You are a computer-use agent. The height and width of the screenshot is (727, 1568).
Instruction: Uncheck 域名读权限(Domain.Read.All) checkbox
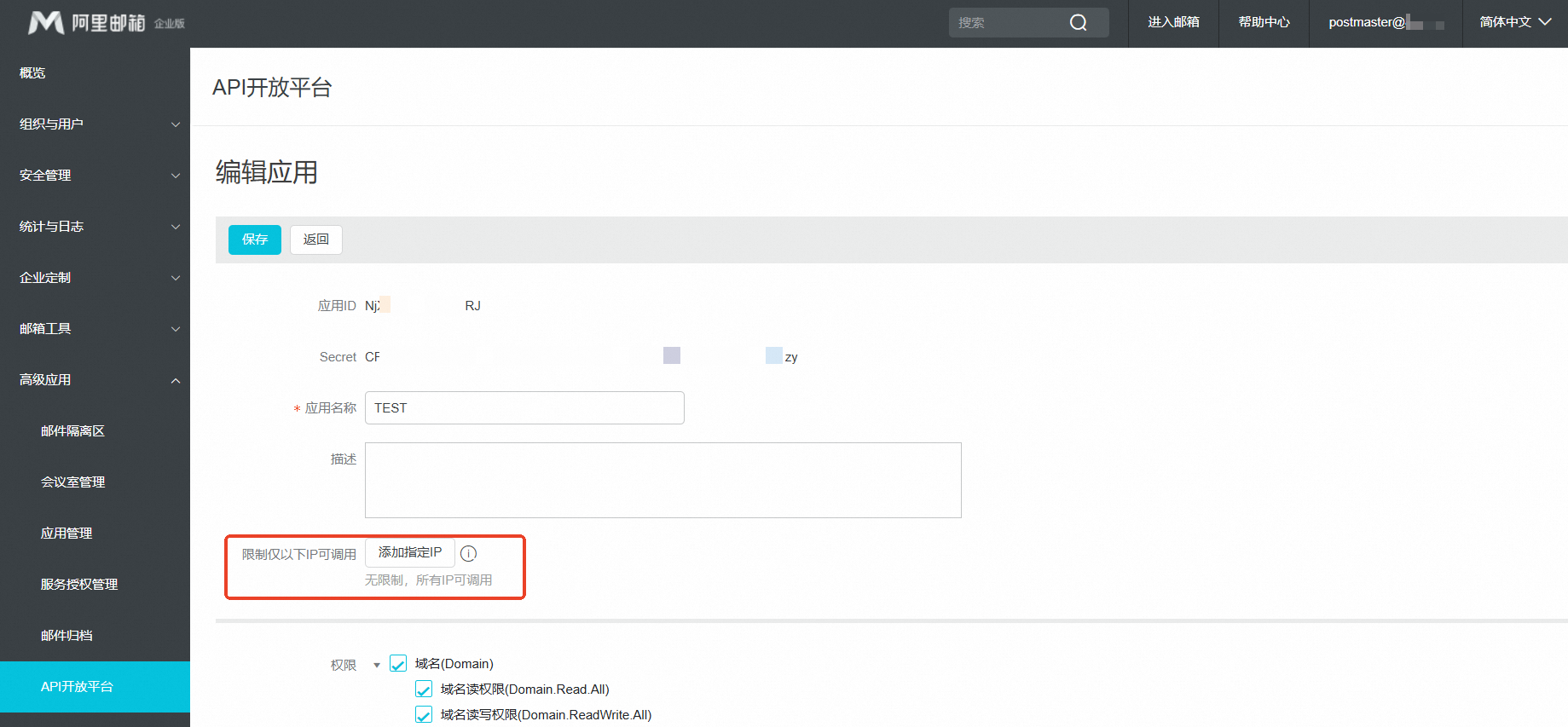click(x=424, y=689)
